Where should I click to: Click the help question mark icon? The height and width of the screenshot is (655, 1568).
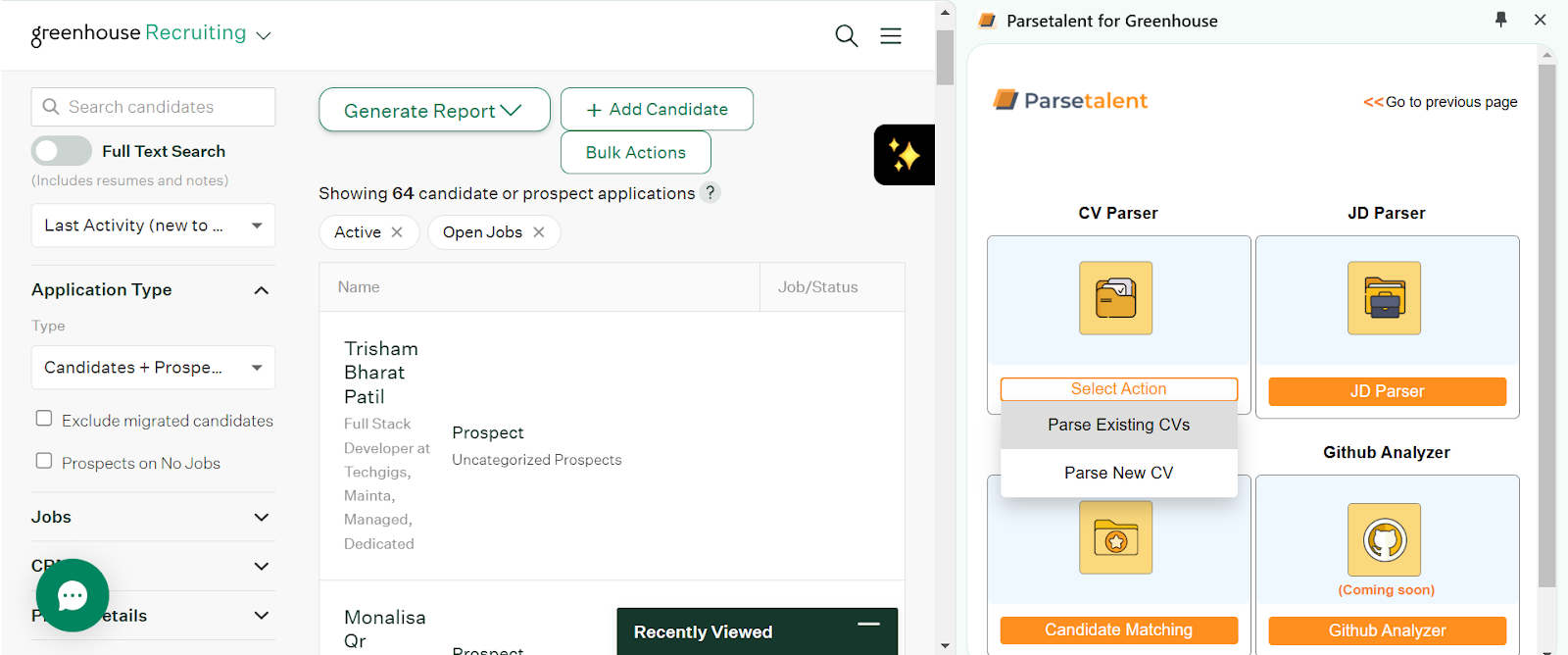click(711, 192)
